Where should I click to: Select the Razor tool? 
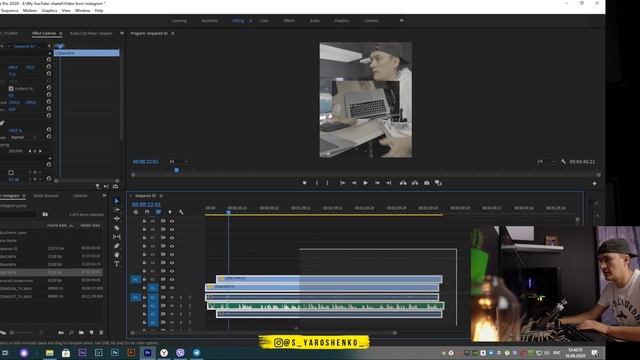[x=116, y=228]
